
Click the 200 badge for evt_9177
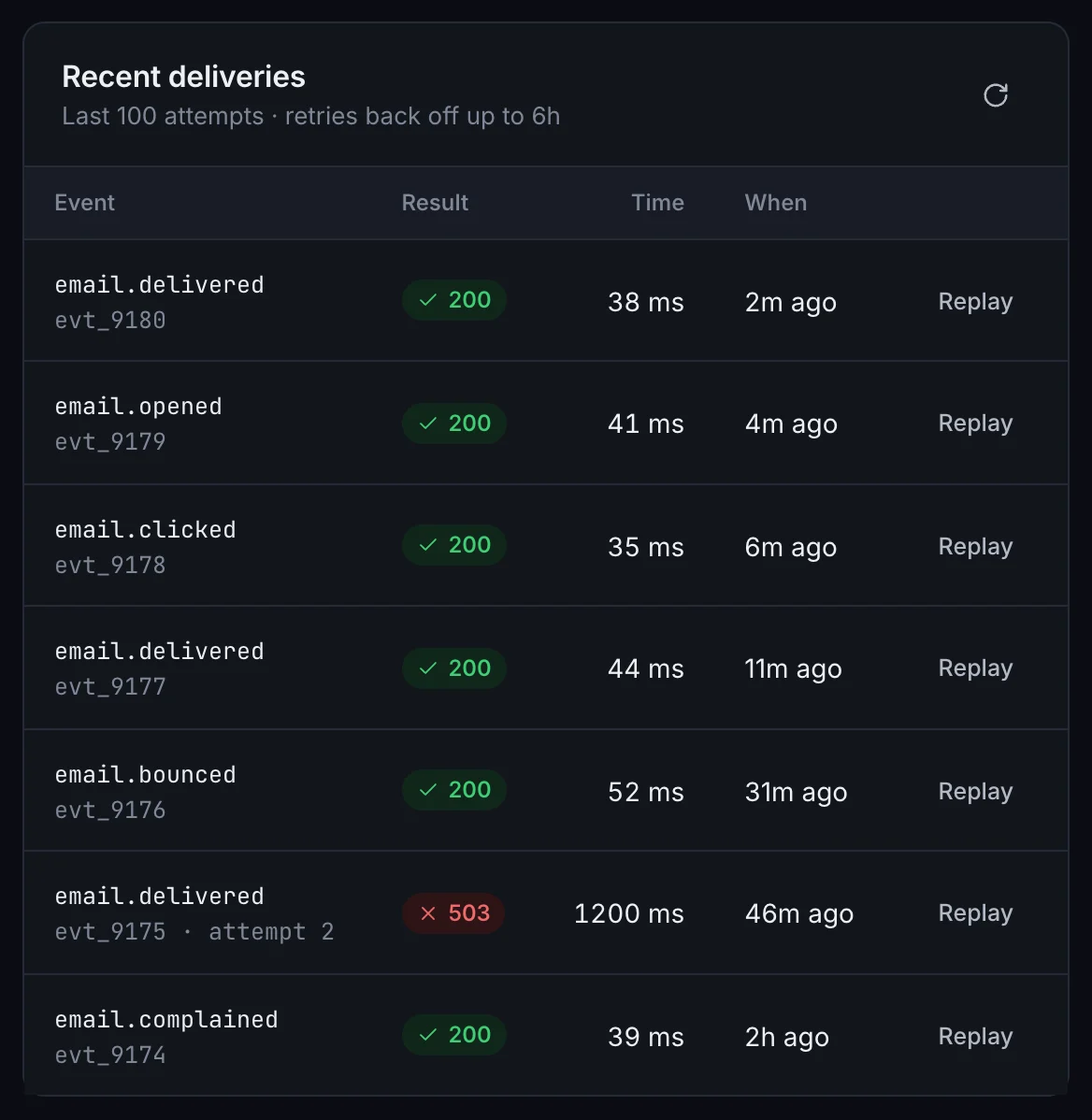[454, 668]
